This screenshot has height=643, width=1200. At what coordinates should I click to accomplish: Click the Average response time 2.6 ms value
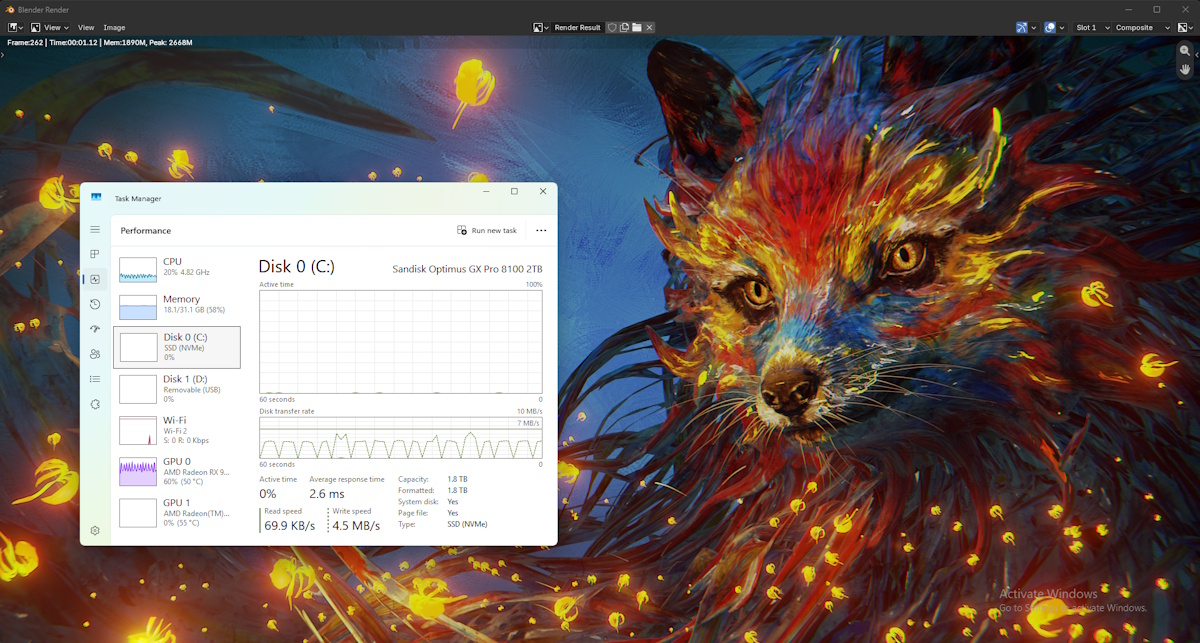pos(327,494)
